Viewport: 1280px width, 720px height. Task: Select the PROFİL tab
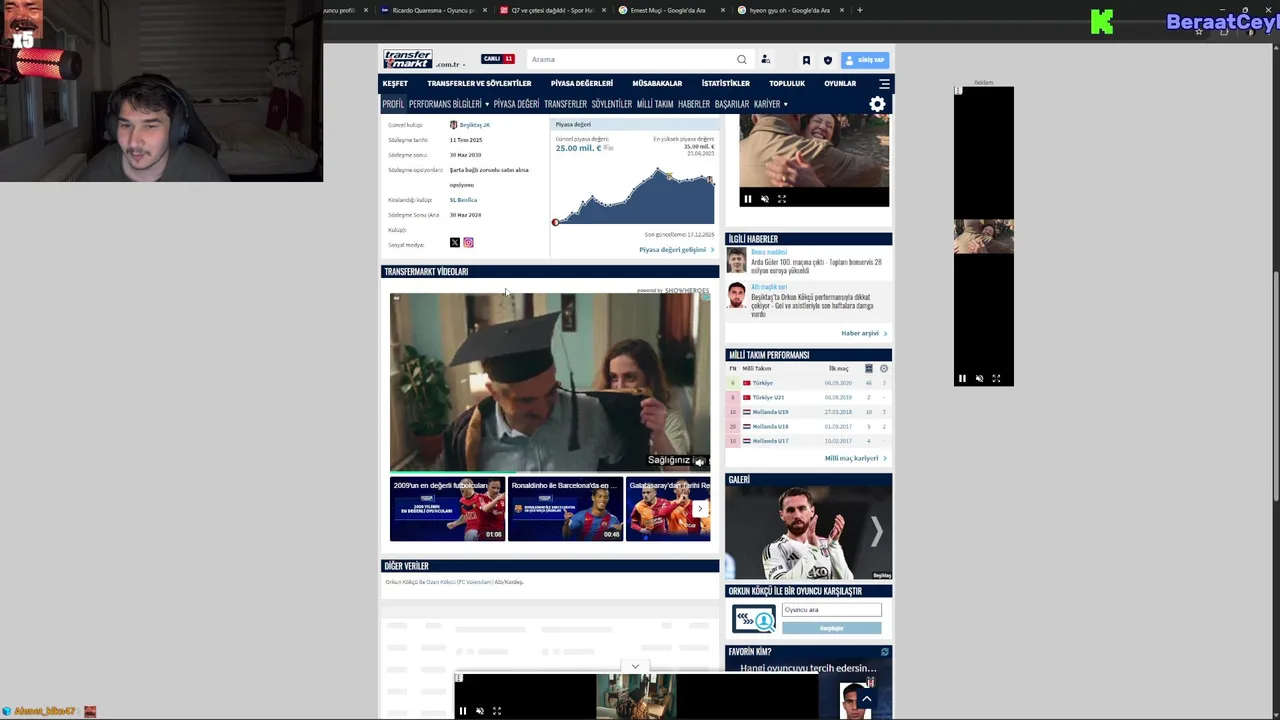coord(393,104)
